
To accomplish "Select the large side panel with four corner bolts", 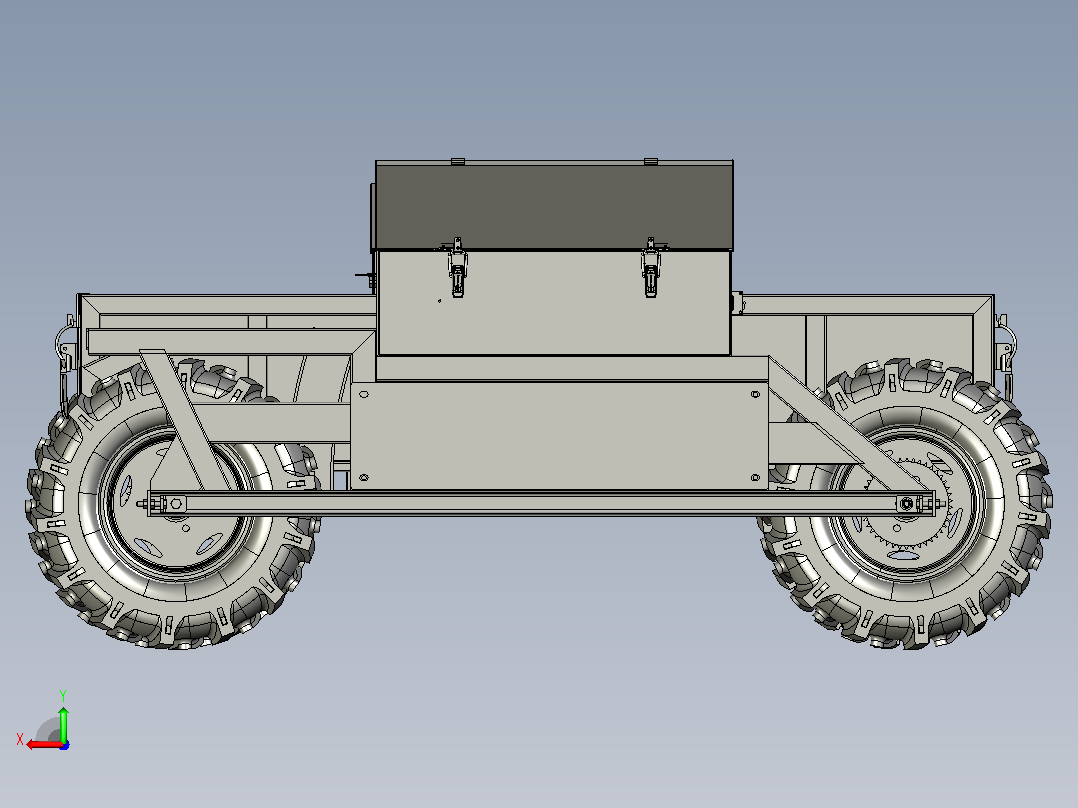I will click(559, 436).
